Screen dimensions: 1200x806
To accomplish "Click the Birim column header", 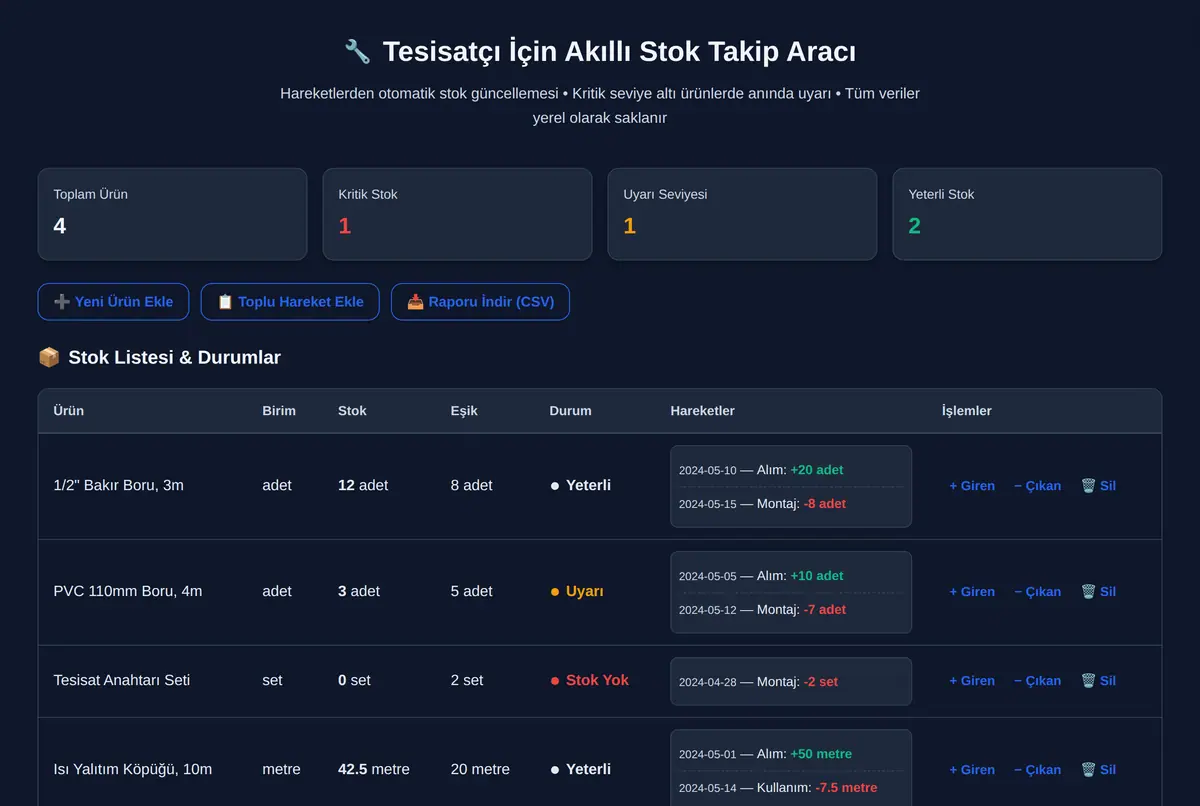I will [279, 411].
